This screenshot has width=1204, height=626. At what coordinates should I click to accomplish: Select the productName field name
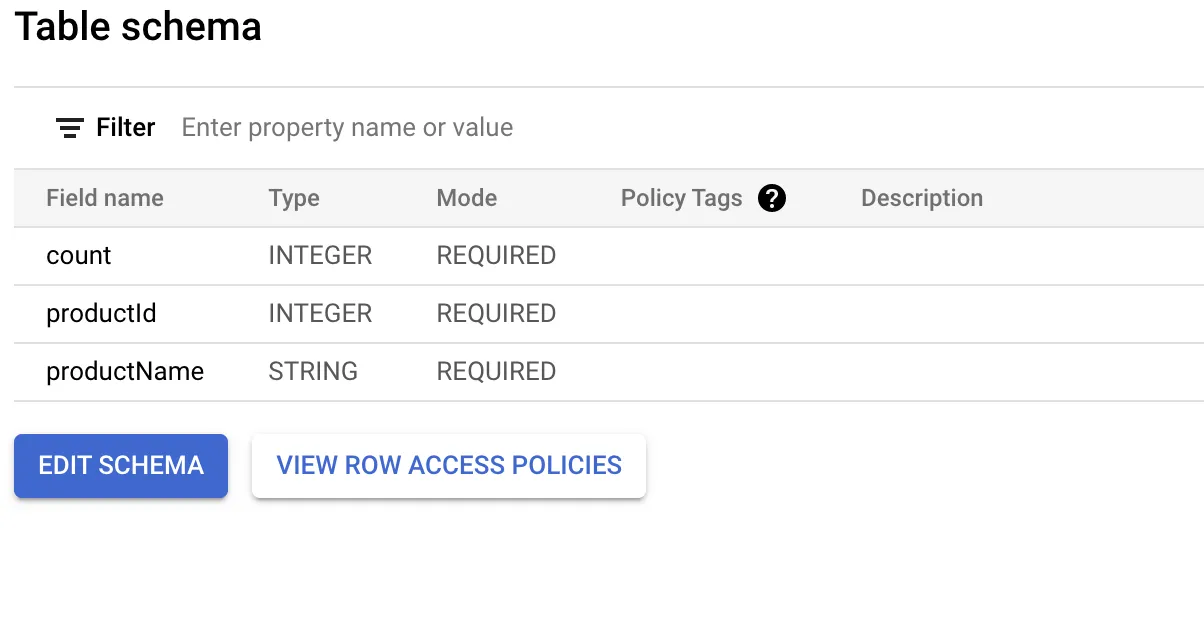125,372
